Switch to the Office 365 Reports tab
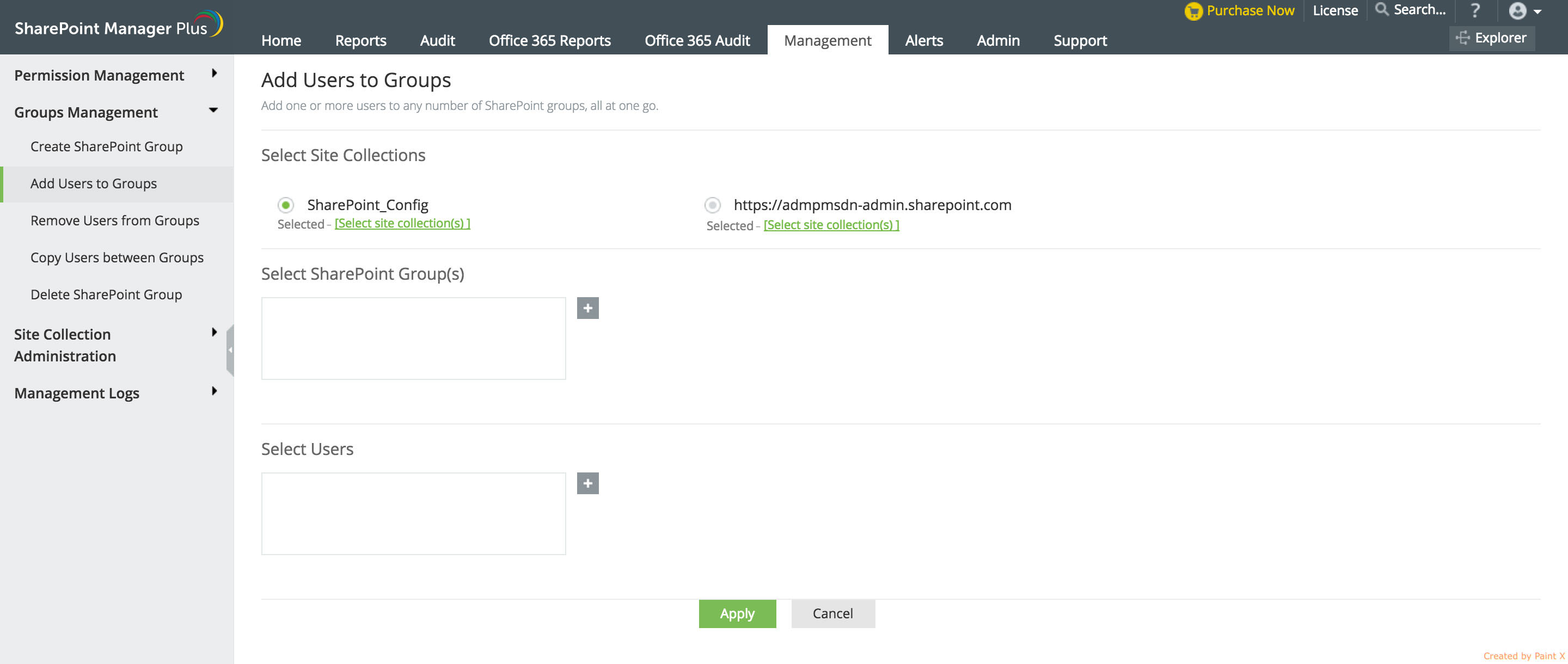Viewport: 1568px width, 664px height. (x=549, y=40)
